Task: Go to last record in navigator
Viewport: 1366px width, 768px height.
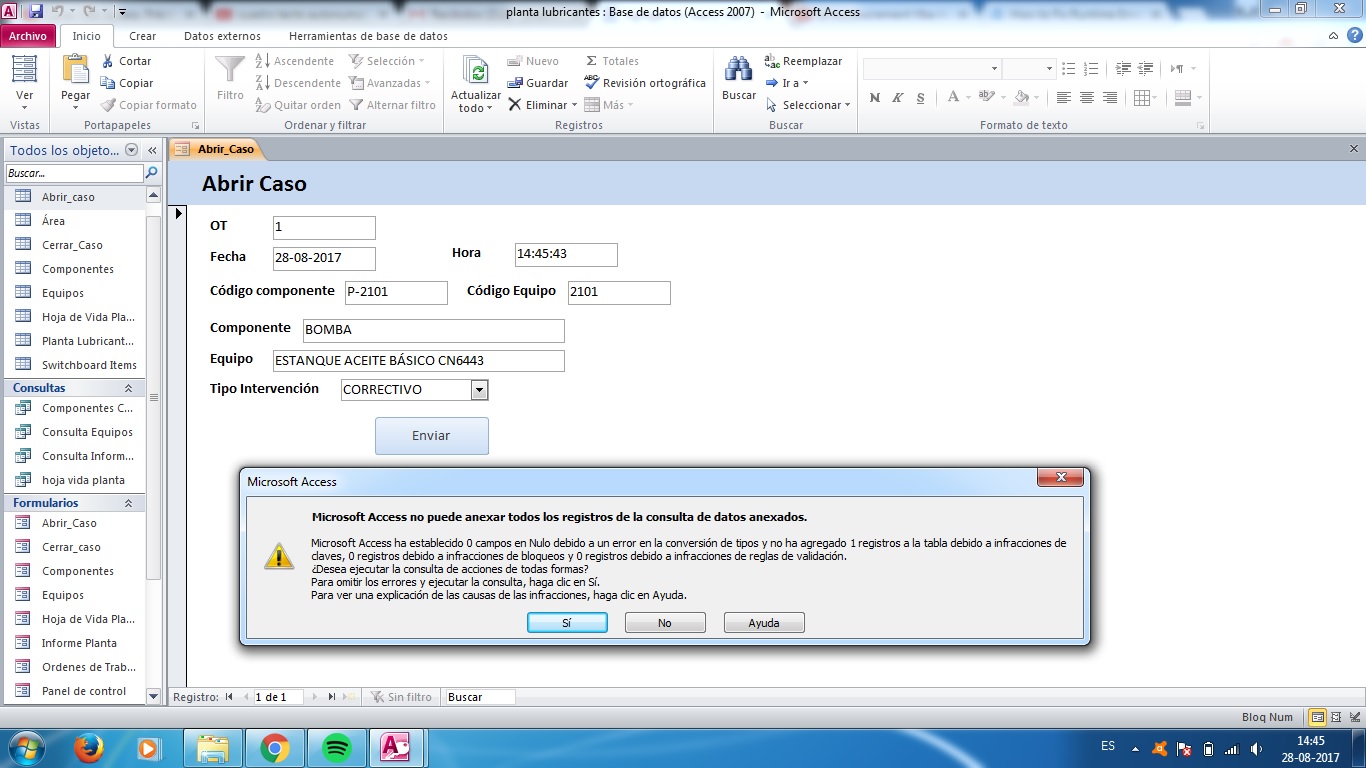Action: (332, 697)
